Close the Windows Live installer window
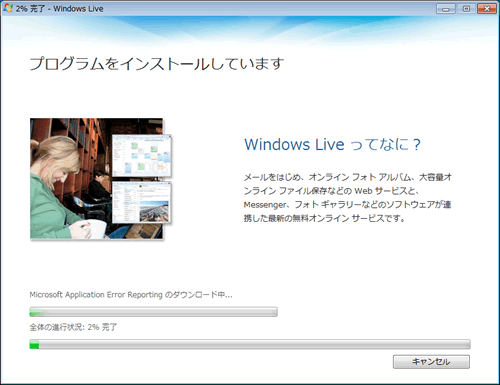The width and height of the screenshot is (500, 385). 487,9
